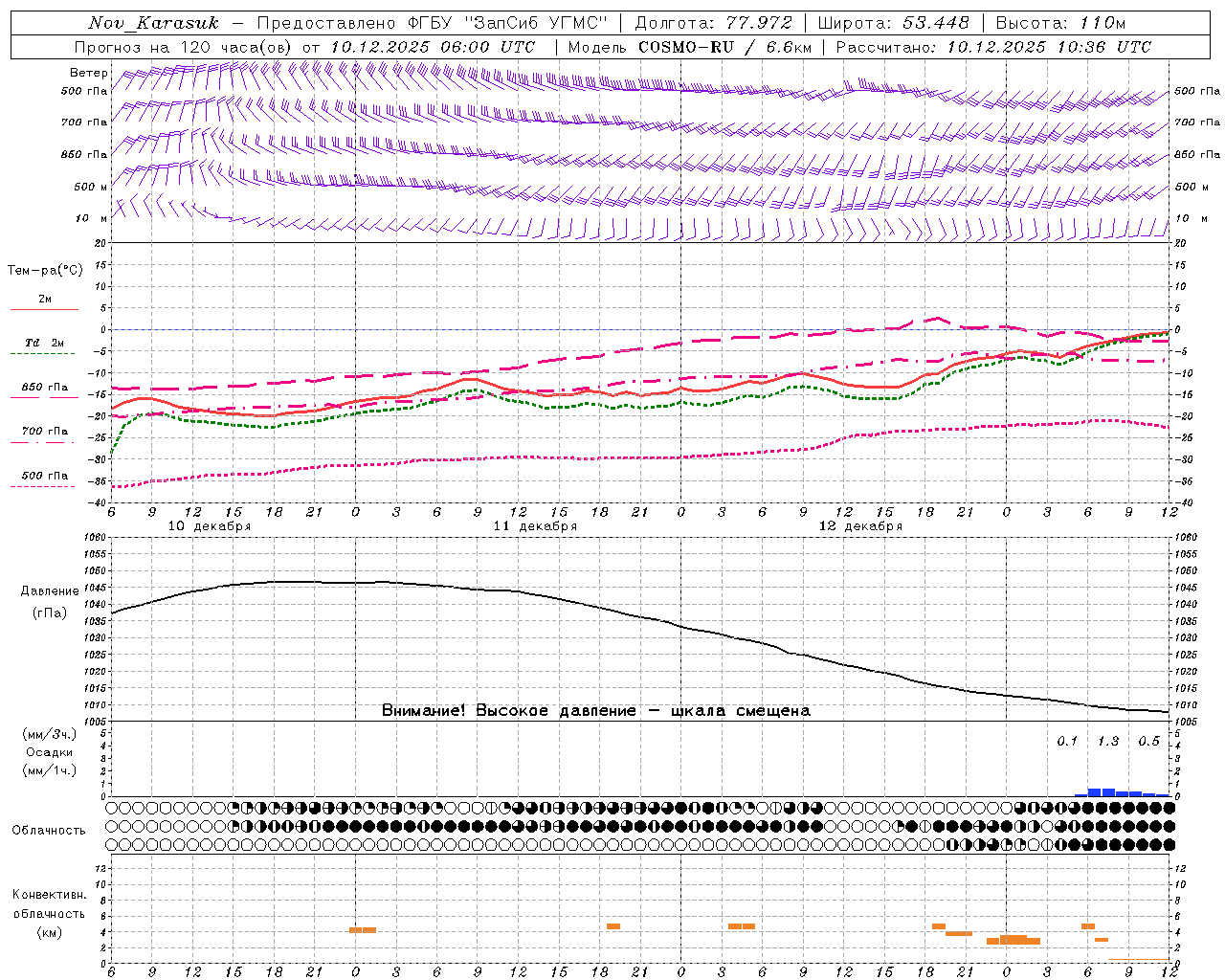Click the 0.1 precipitation total value

pyautogui.click(x=1067, y=742)
